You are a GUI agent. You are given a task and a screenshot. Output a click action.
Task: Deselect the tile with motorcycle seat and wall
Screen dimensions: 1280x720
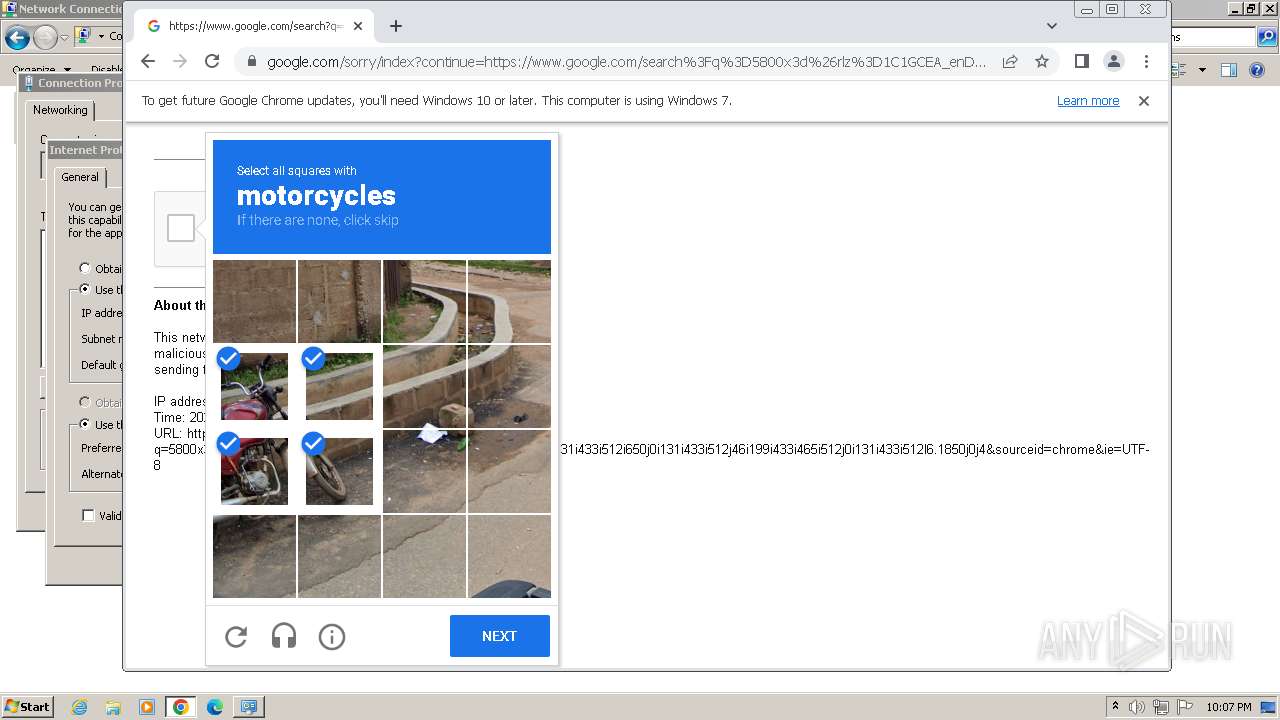tap(339, 386)
